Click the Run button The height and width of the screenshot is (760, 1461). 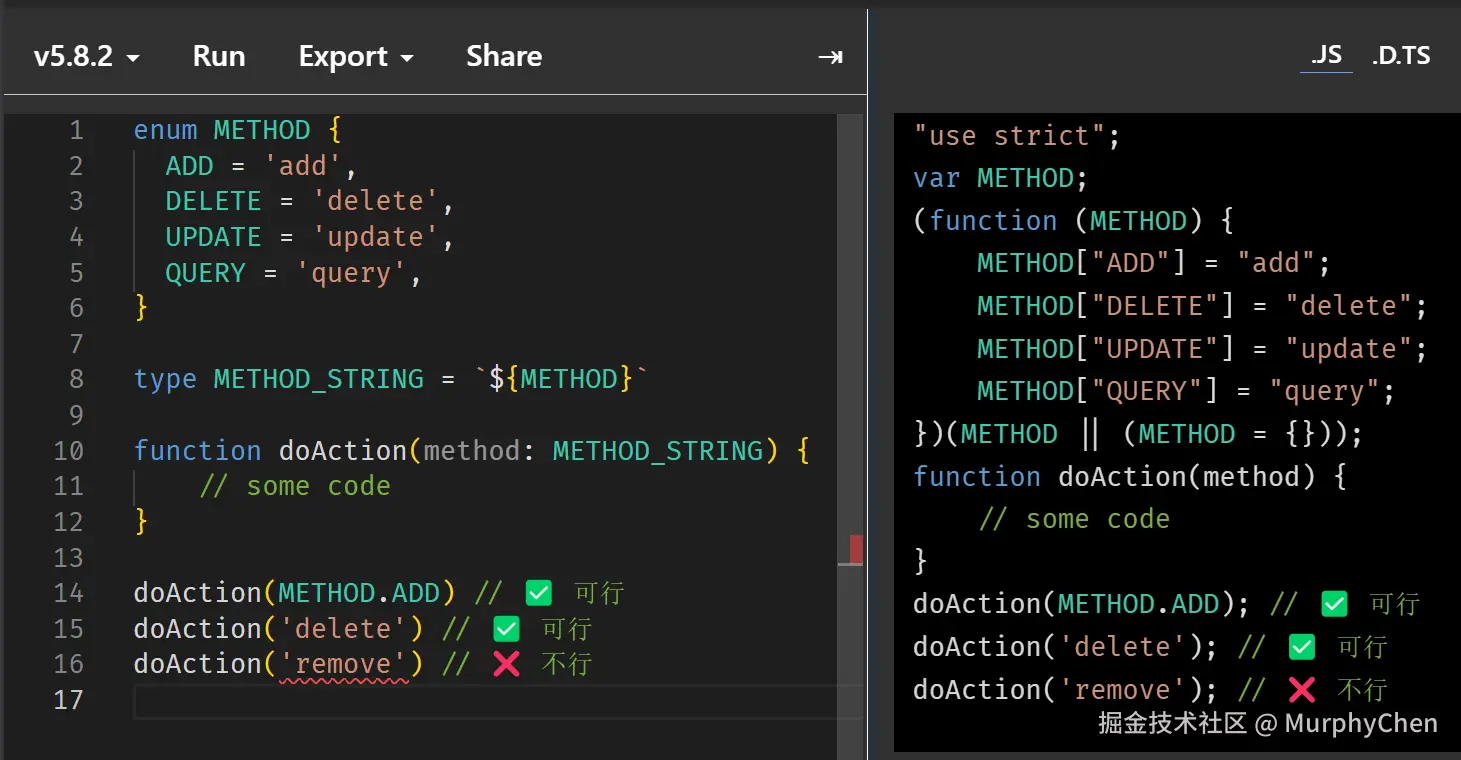(219, 56)
